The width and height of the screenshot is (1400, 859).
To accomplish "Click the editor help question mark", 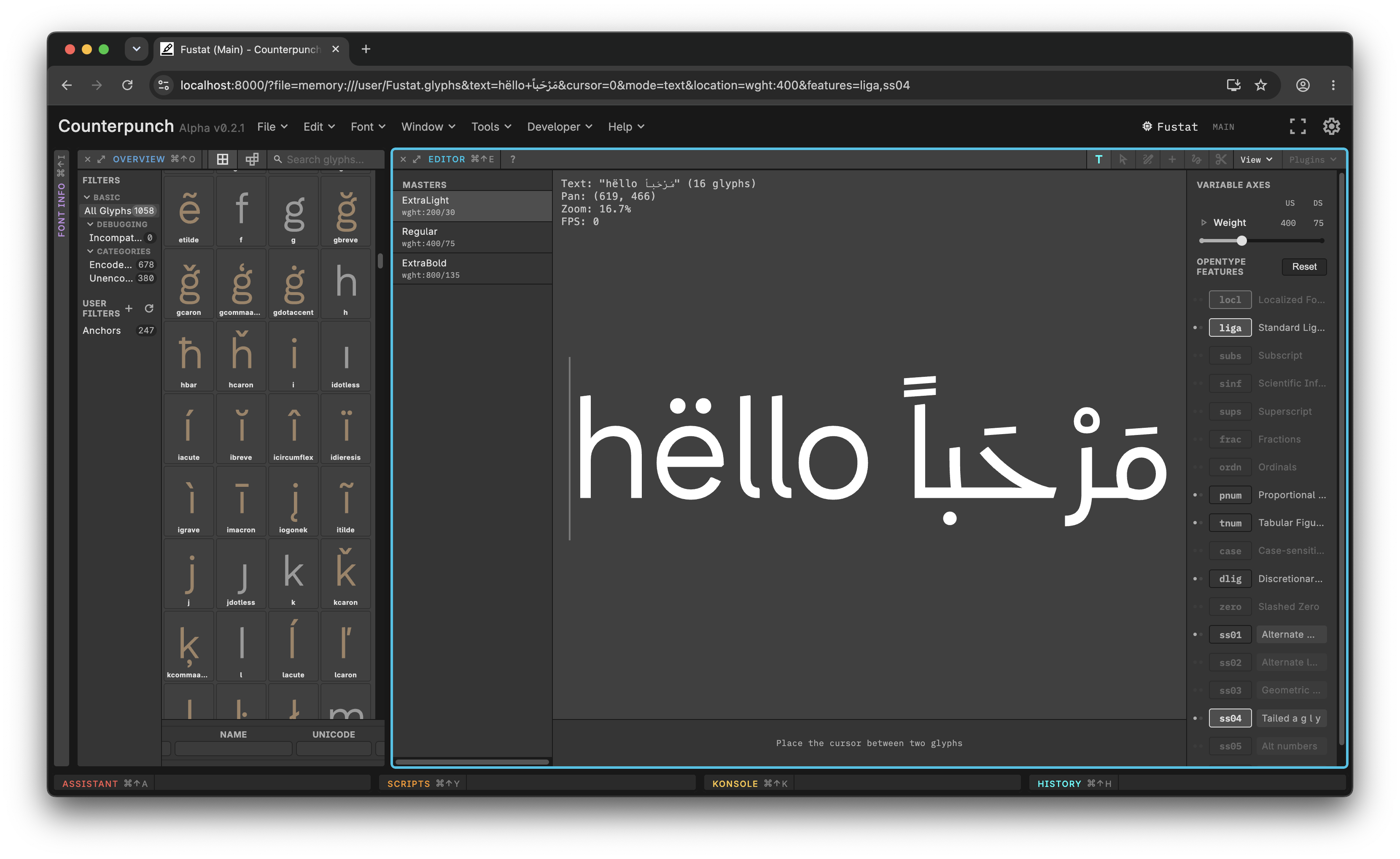I will pos(513,160).
